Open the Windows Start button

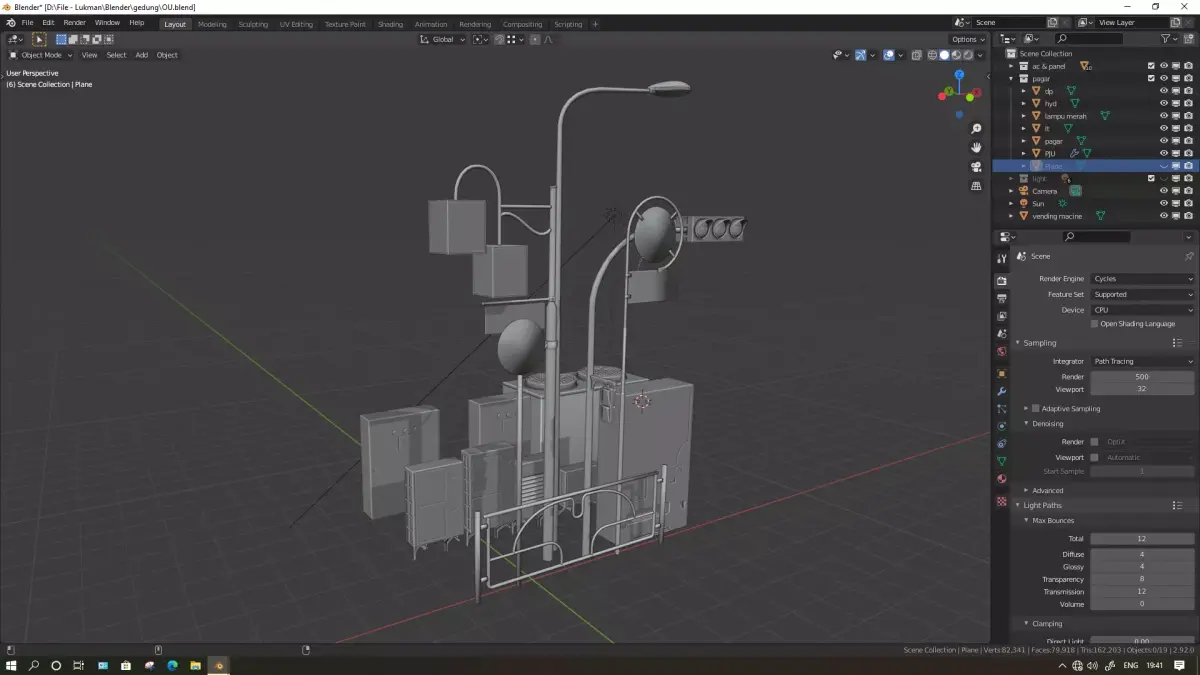(11, 665)
